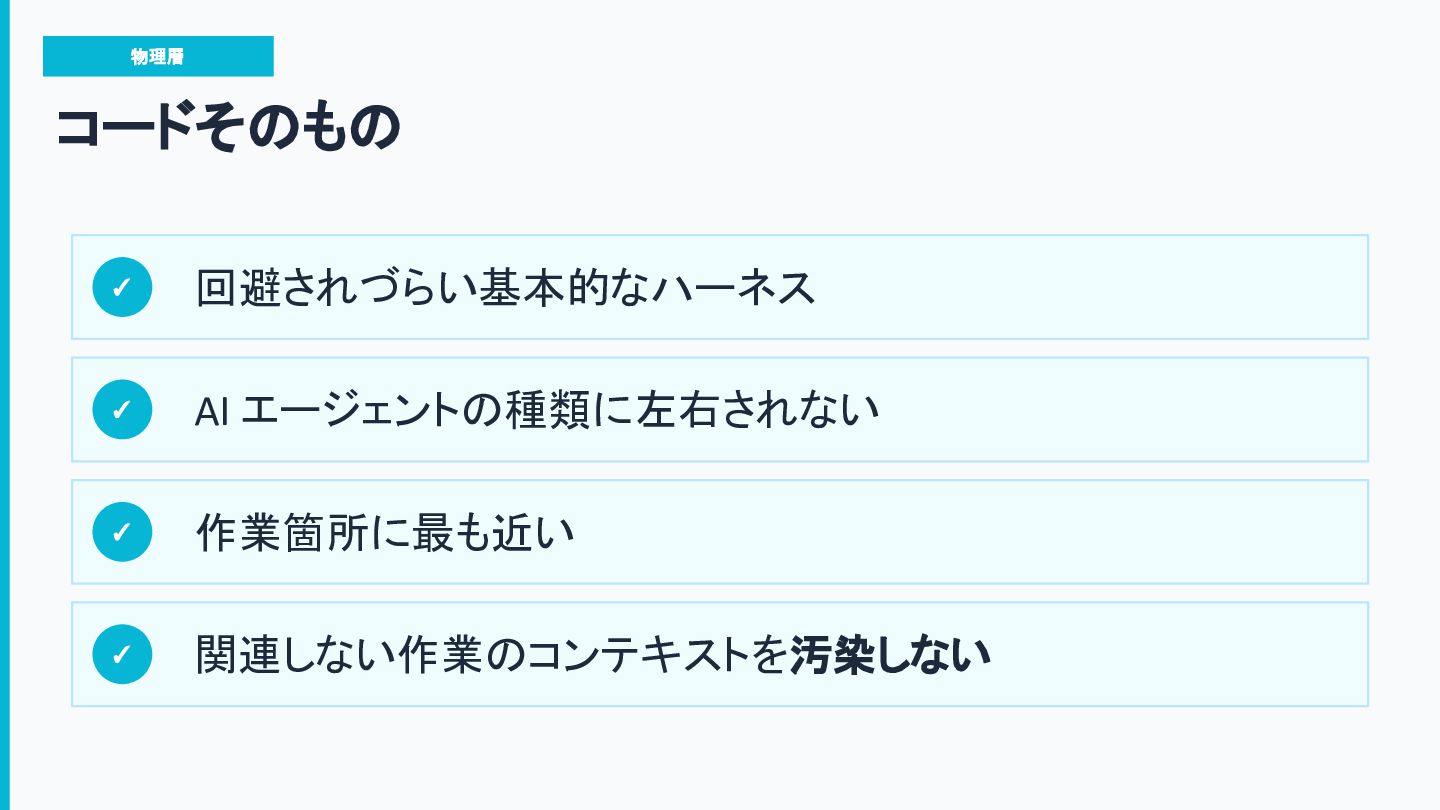Click the non-bold text 関連しない作業のコンテキストを
1440x810 pixels.
(x=492, y=655)
